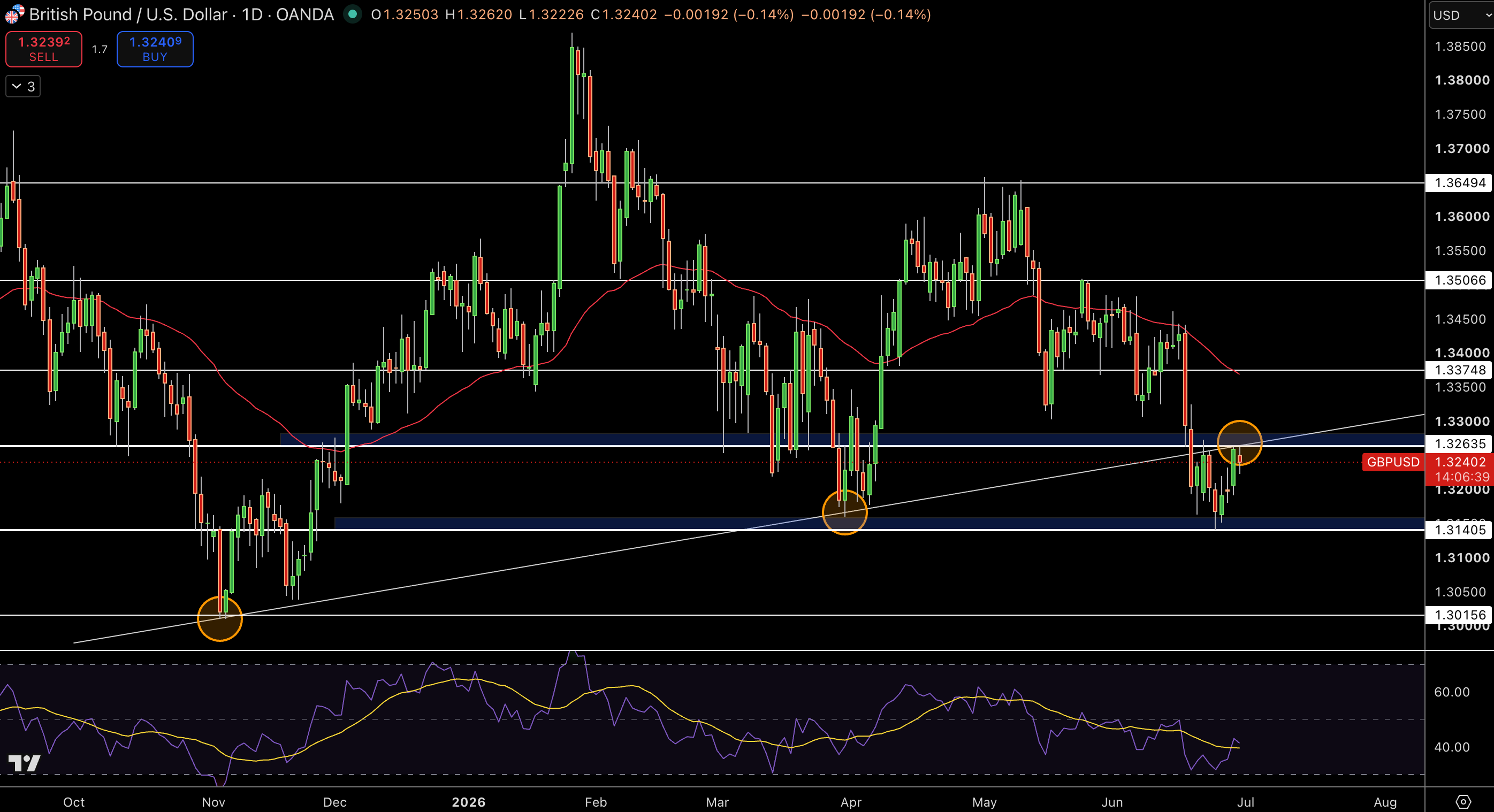This screenshot has height=812, width=1494.
Task: Click the 1D interval label
Action: tap(251, 14)
